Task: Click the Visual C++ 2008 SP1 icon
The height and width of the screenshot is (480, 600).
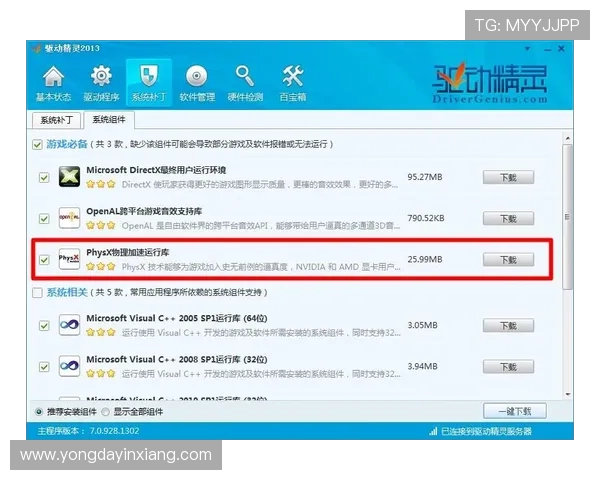Action: [x=69, y=366]
